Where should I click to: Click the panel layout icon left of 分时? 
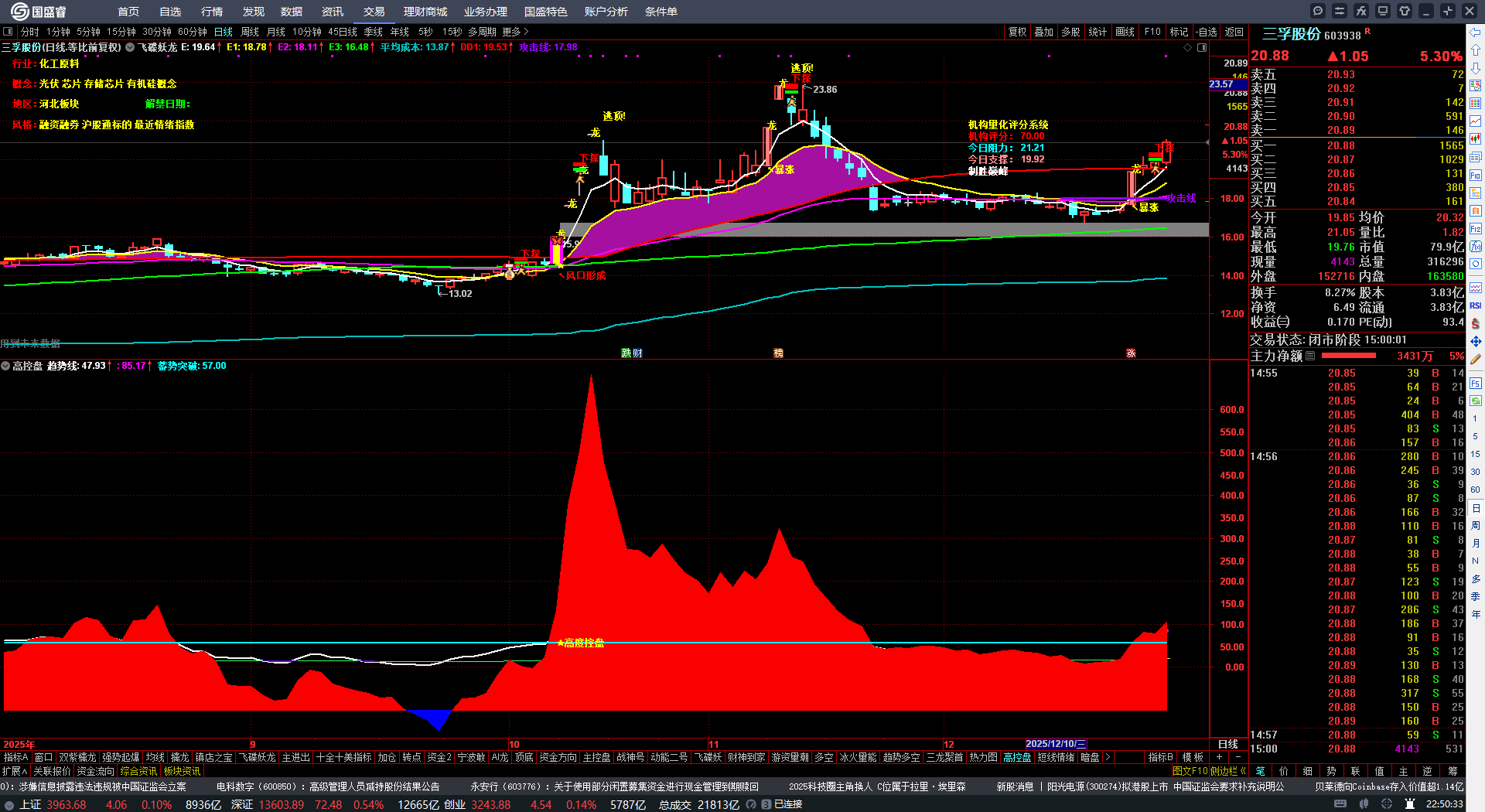point(8,32)
